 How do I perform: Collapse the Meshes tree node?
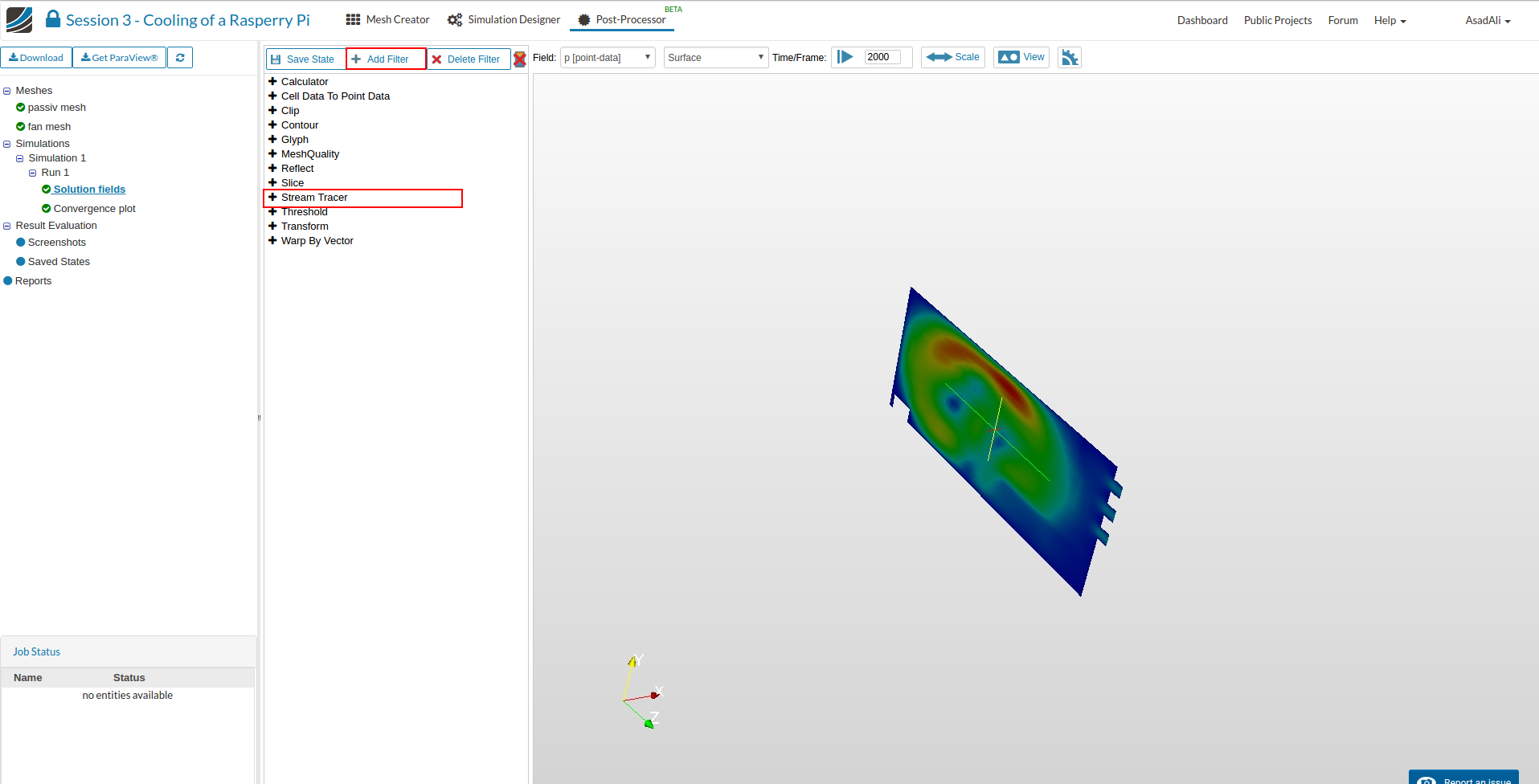(x=7, y=91)
